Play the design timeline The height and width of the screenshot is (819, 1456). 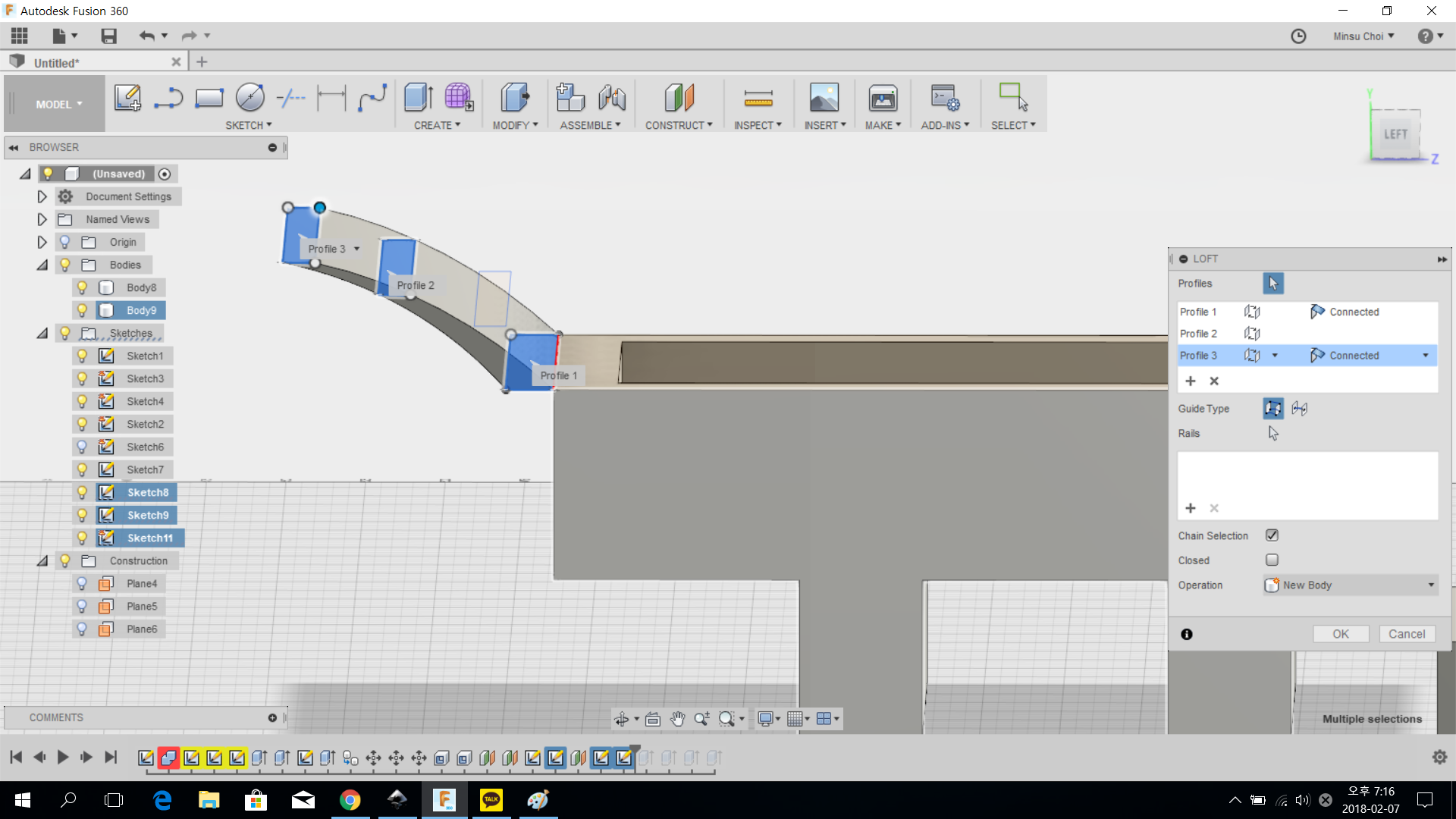pos(62,757)
